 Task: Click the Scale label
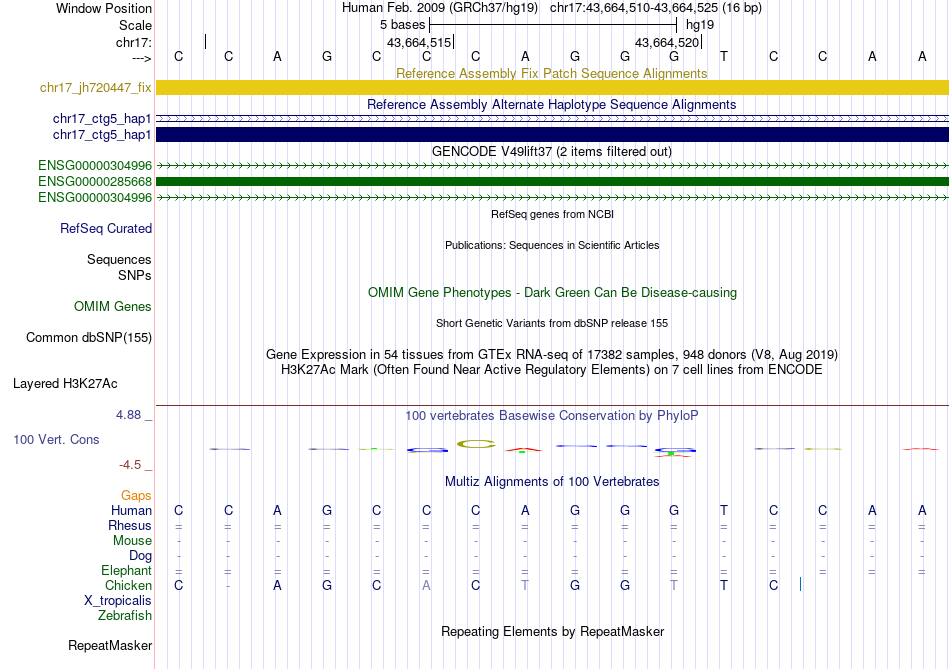coord(135,25)
